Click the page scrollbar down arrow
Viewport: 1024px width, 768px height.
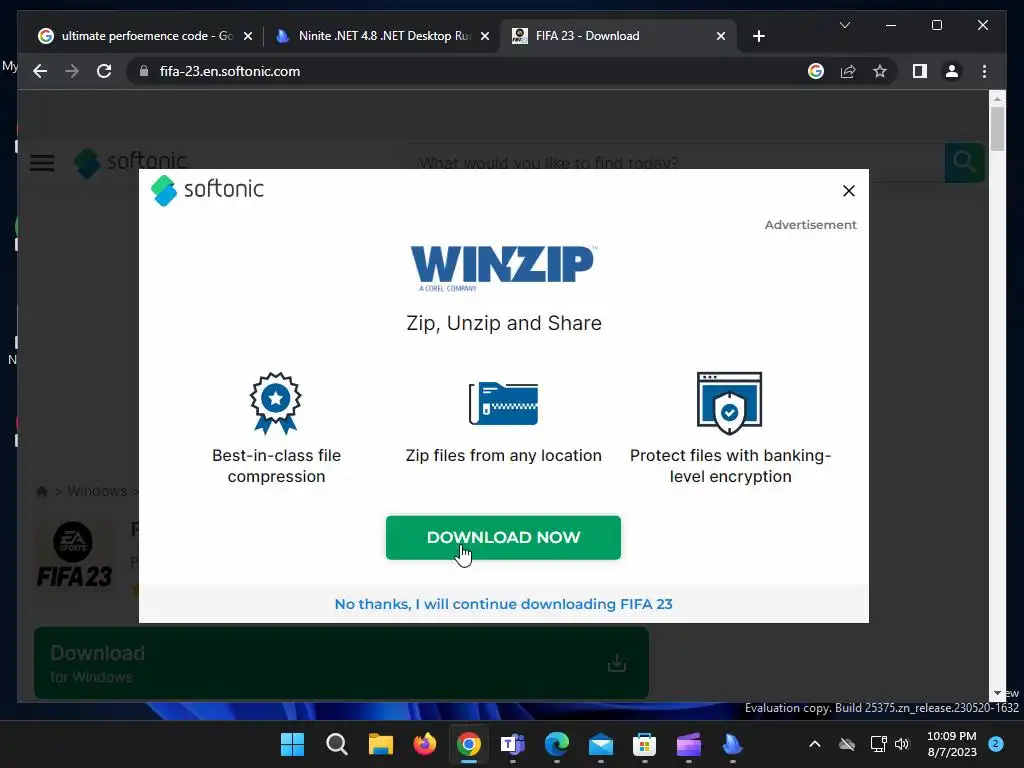click(x=997, y=693)
